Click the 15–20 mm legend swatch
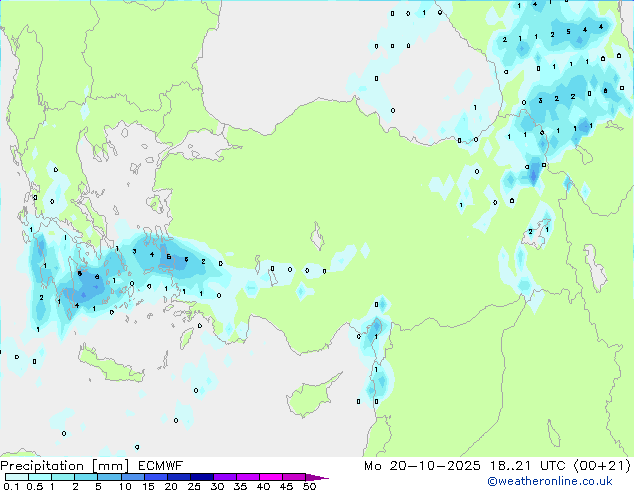The image size is (634, 490). click(x=156, y=477)
